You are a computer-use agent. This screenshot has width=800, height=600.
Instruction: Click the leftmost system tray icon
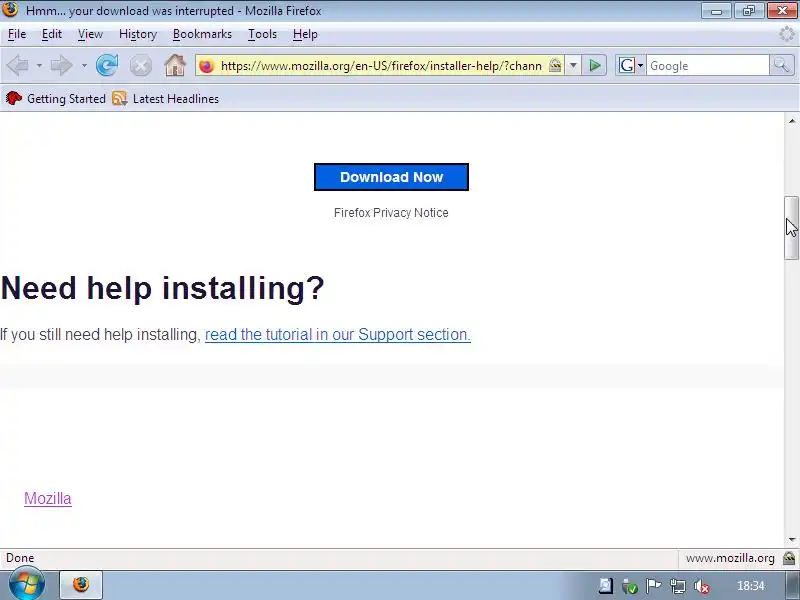click(x=606, y=586)
